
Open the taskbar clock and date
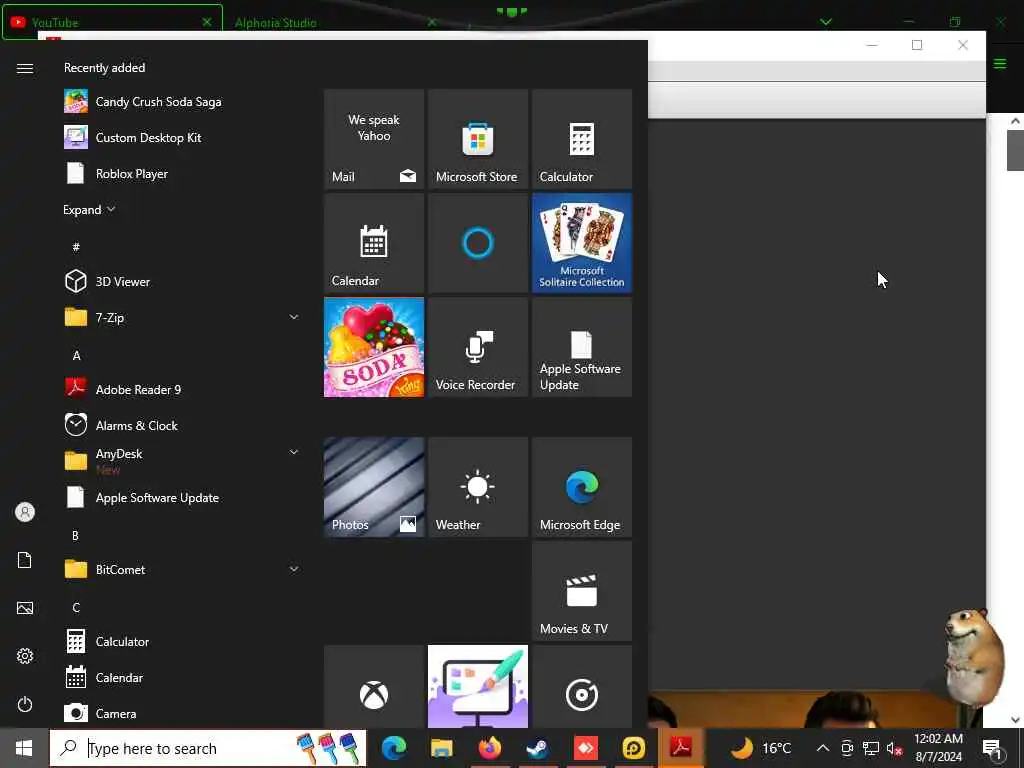tap(938, 748)
